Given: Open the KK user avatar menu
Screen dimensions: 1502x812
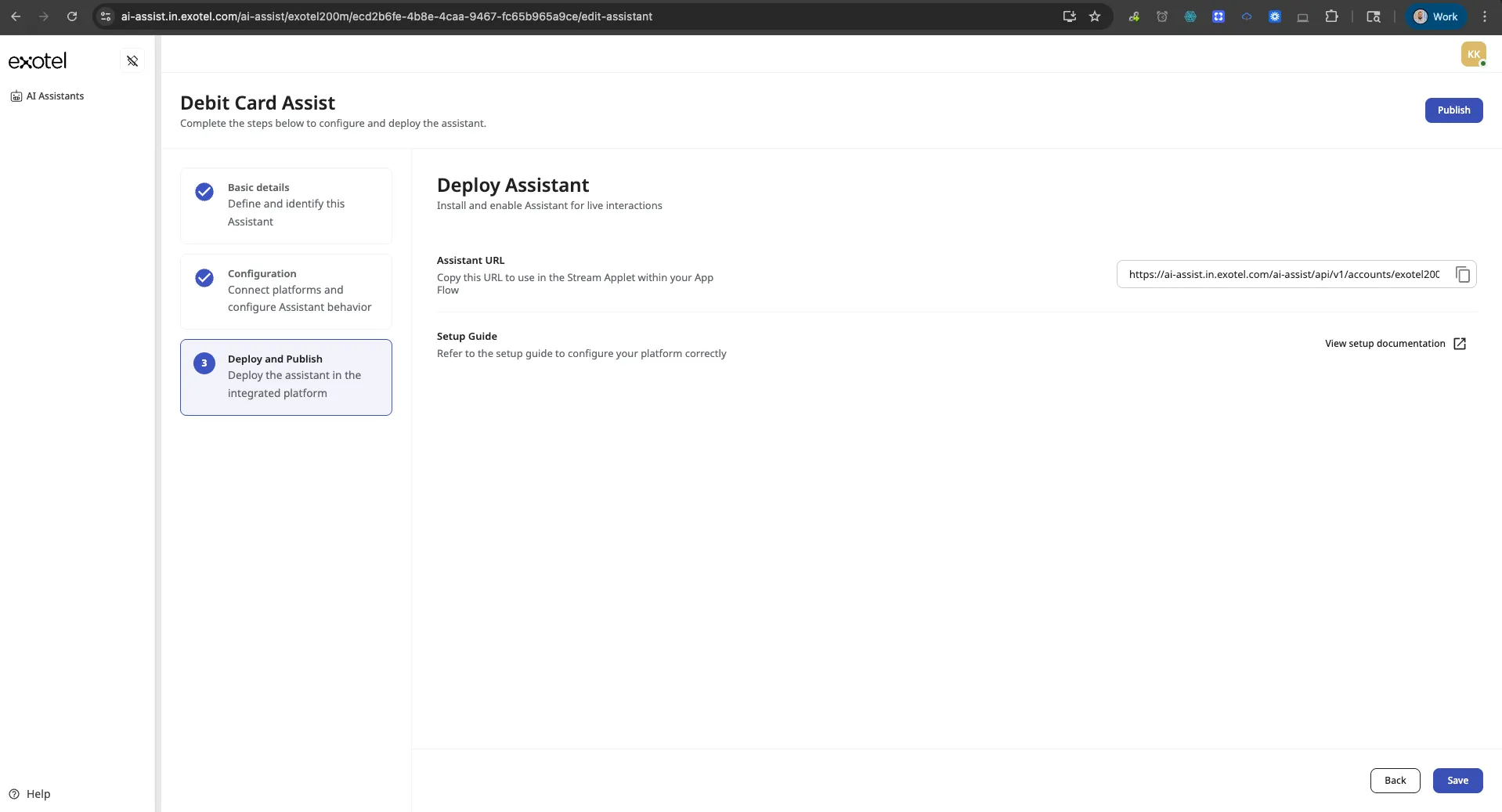Looking at the screenshot, I should coord(1473,54).
